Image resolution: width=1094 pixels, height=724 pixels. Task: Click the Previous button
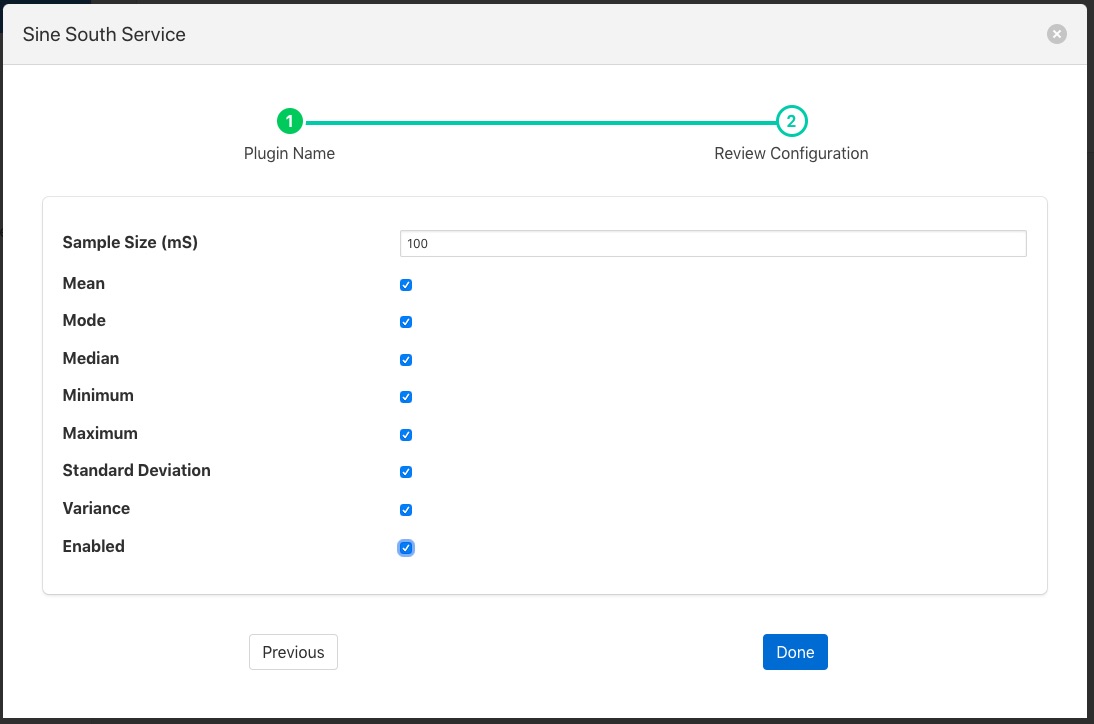[293, 652]
